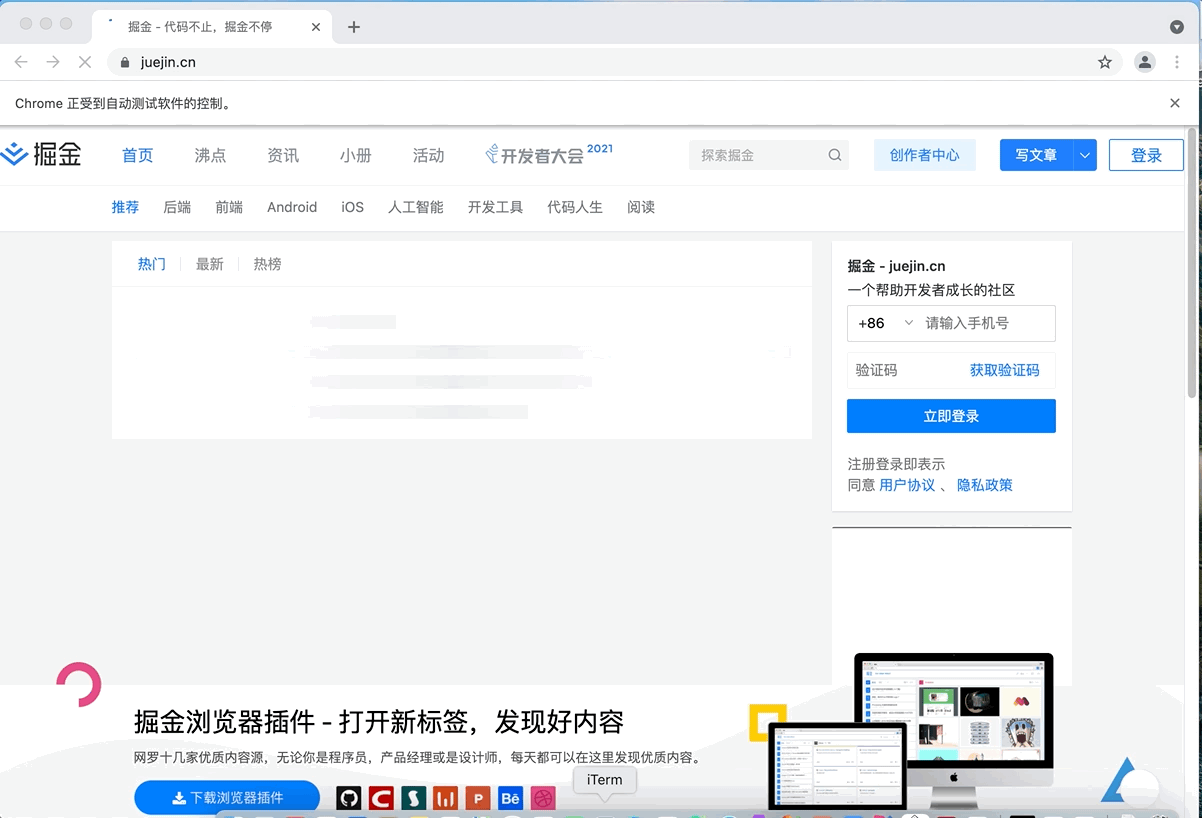Image resolution: width=1202 pixels, height=818 pixels.
Task: Switch to the 热榜 tab
Action: tap(267, 263)
